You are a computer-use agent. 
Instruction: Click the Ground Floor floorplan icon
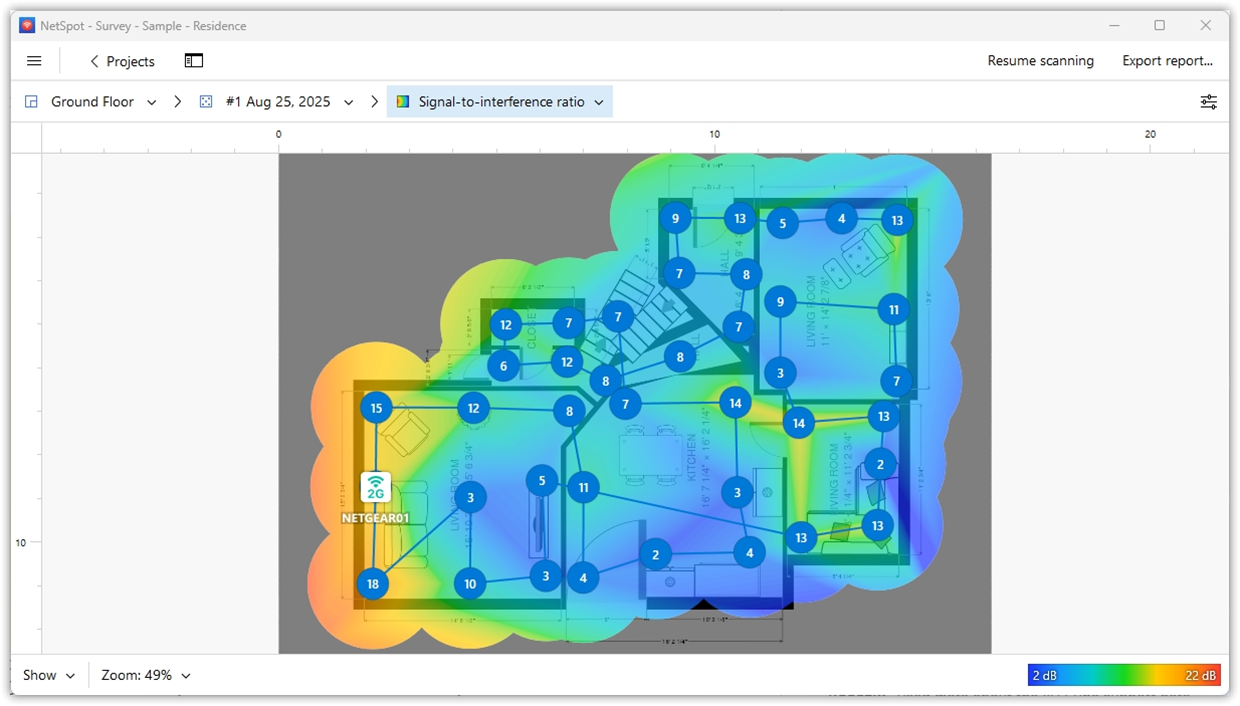pyautogui.click(x=31, y=102)
